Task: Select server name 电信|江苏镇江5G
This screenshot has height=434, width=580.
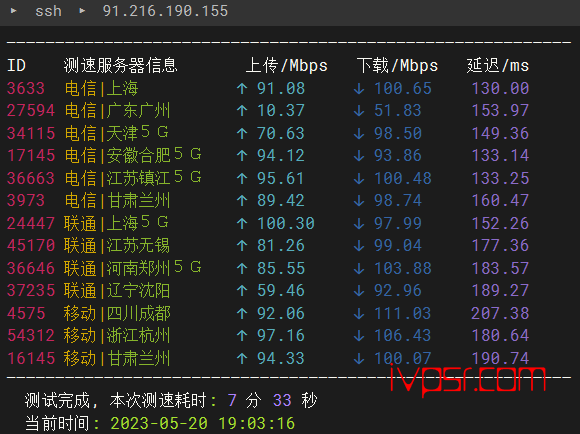Action: click(x=133, y=178)
